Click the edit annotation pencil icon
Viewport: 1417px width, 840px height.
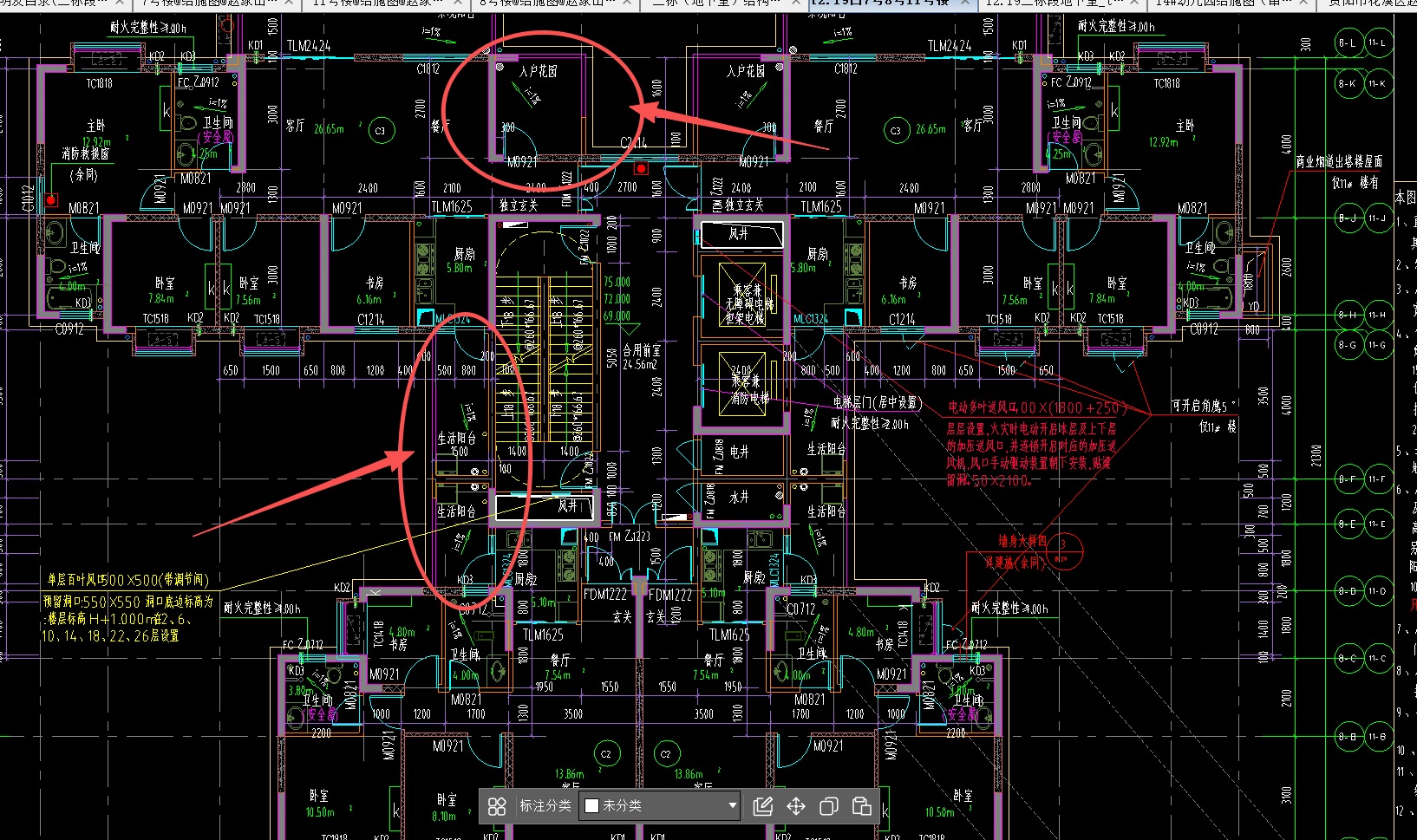[763, 806]
